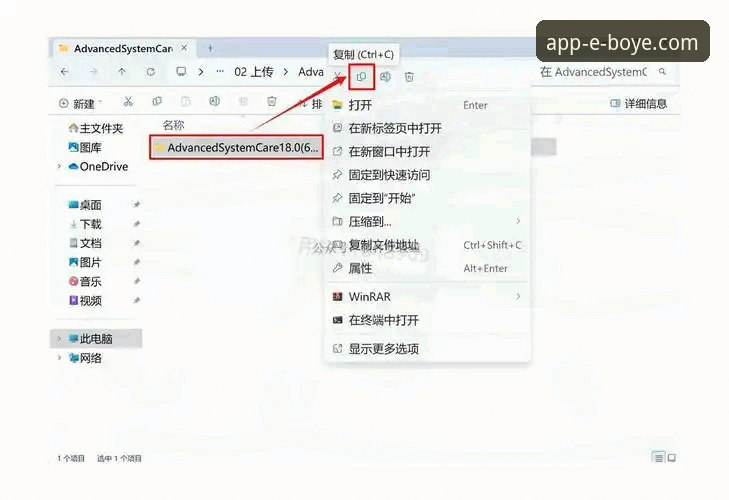The width and height of the screenshot is (729, 500).
Task: Select 网络 in the sidebar
Action: point(85,358)
